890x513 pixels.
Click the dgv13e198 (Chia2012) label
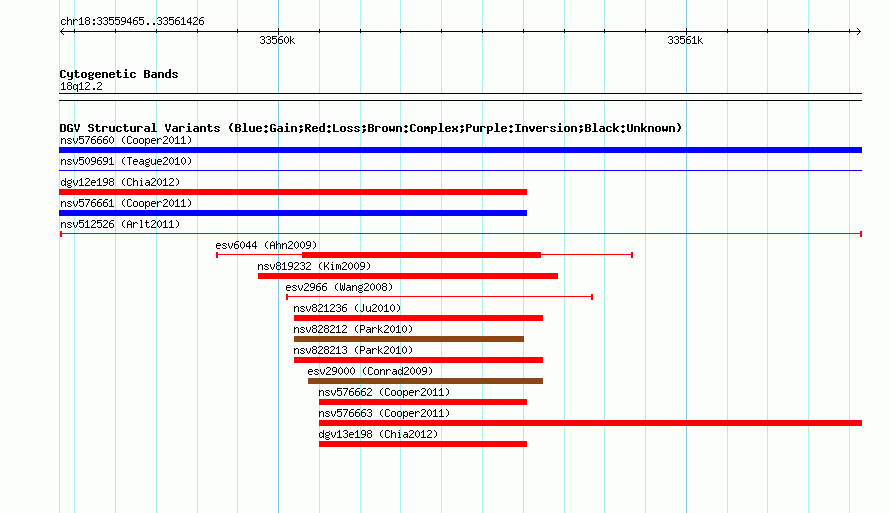point(378,434)
